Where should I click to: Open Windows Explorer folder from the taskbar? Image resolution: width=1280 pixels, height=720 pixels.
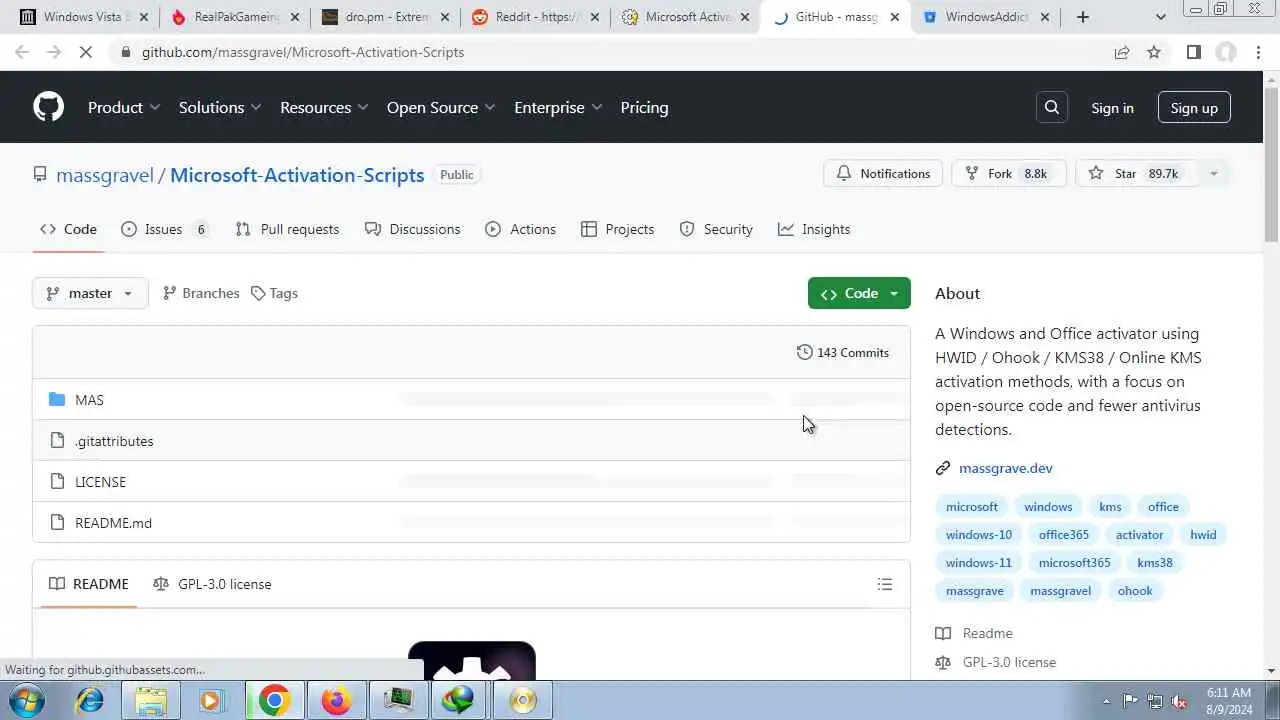point(151,700)
